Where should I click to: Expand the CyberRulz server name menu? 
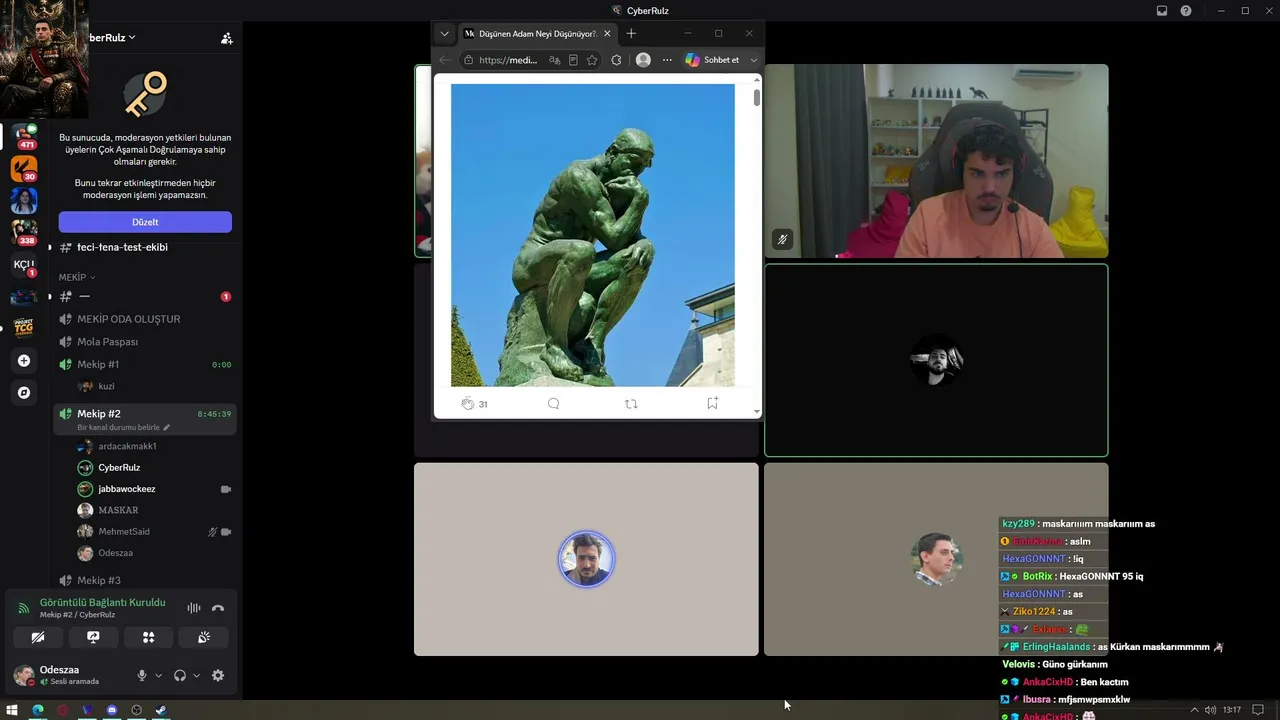tap(113, 38)
